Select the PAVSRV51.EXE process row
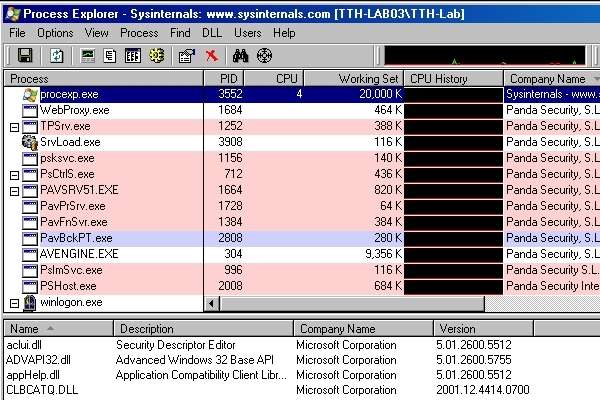The height and width of the screenshot is (400, 600). point(302,190)
